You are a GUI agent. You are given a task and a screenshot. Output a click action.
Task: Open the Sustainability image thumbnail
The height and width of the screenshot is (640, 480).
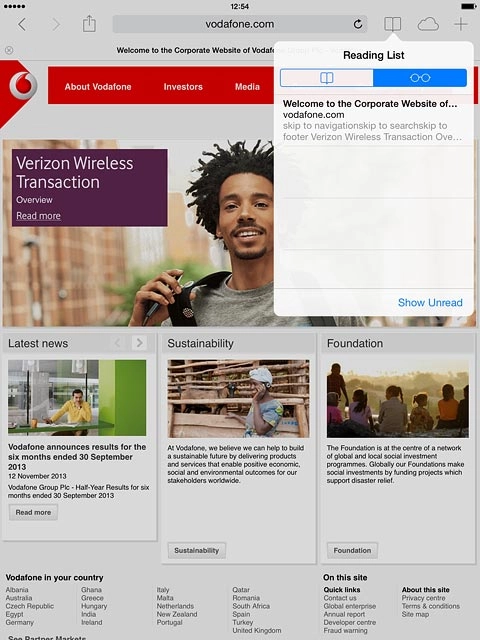click(x=238, y=399)
